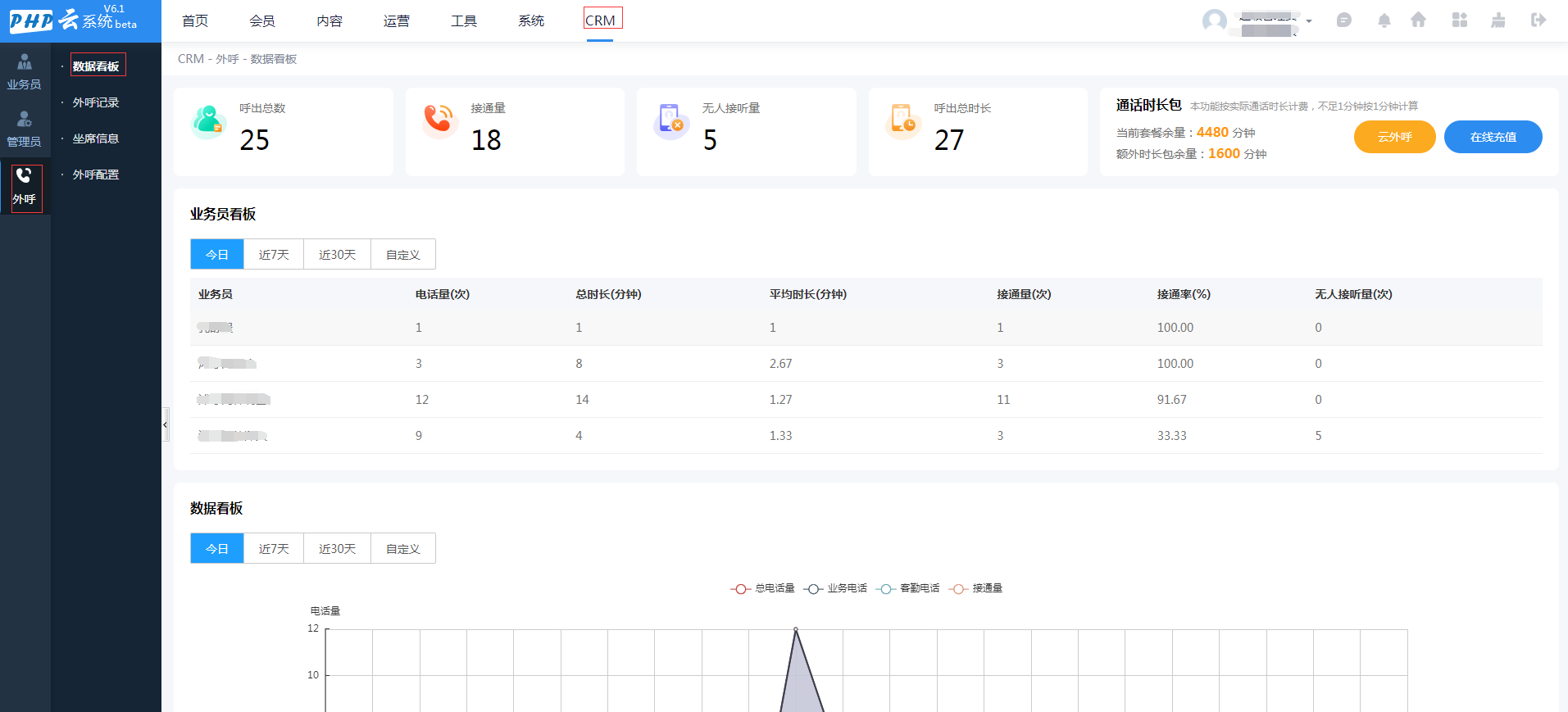The height and width of the screenshot is (712, 1568).
Task: Click the 接通量 red phone icon
Action: (x=439, y=120)
